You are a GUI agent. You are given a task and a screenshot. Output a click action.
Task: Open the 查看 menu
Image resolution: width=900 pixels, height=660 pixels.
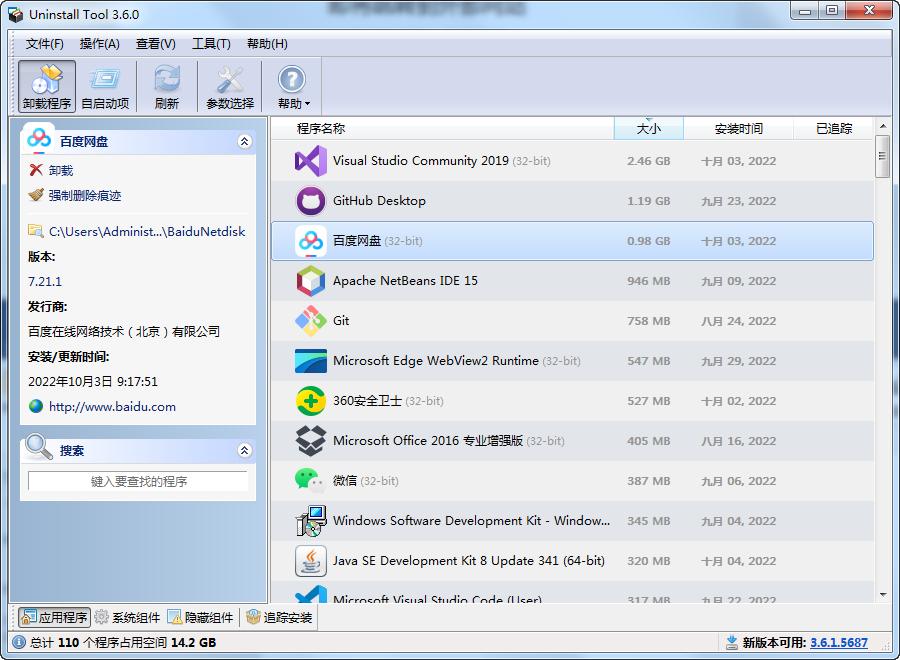(x=154, y=44)
